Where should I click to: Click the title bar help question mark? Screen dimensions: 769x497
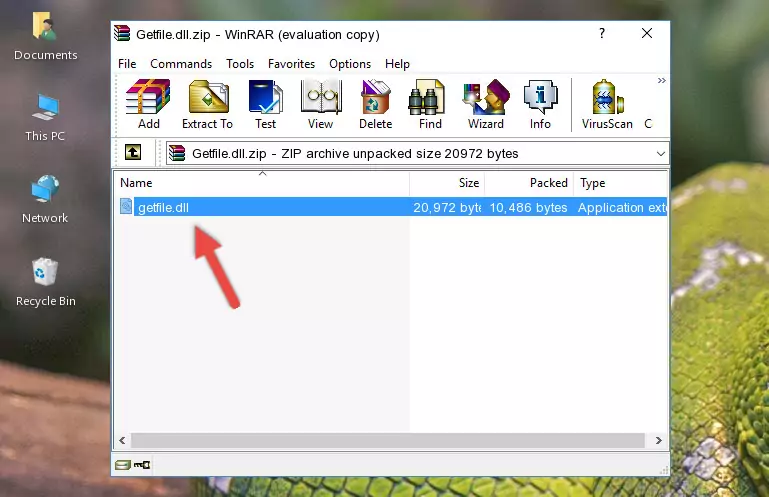coord(602,33)
